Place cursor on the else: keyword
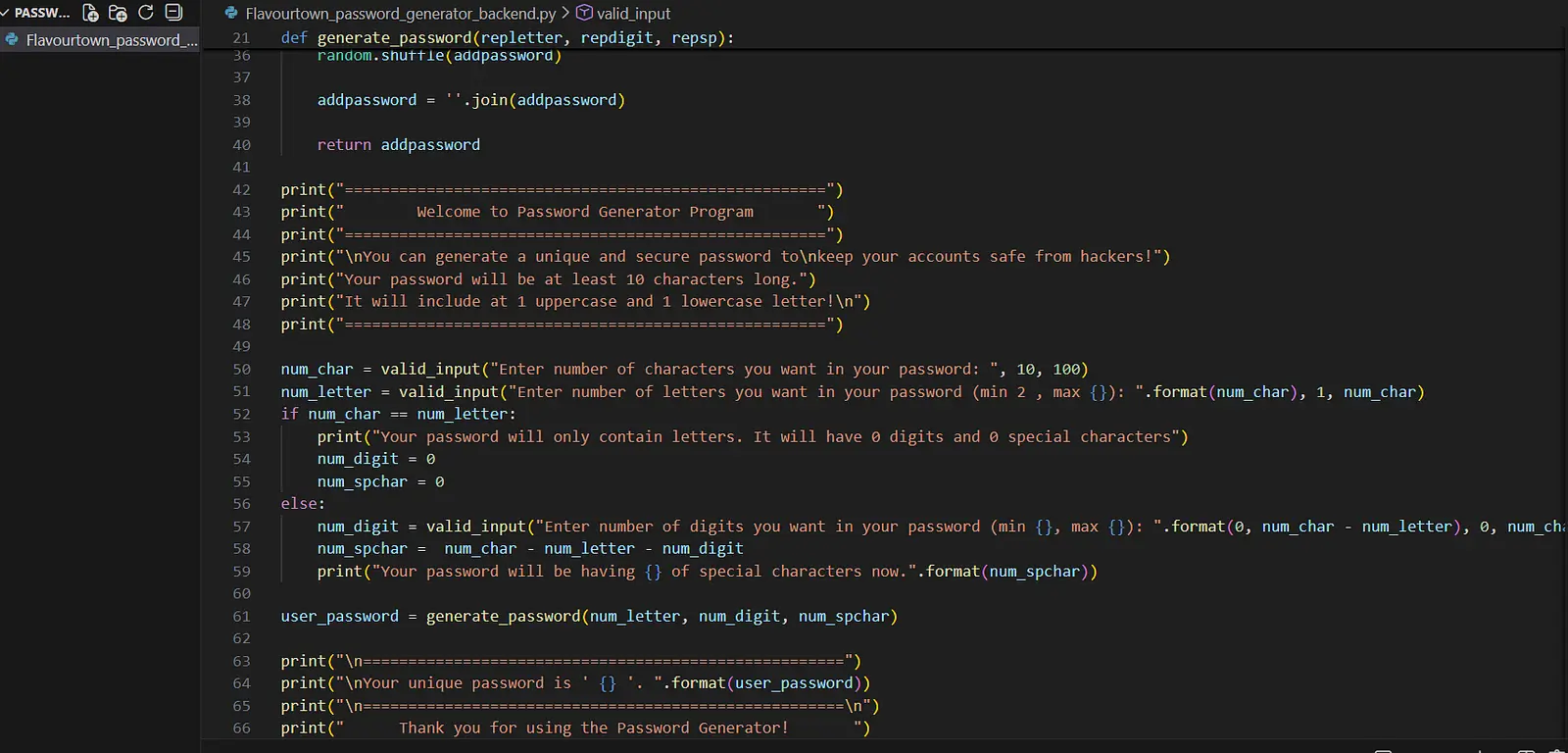This screenshot has height=753, width=1568. tap(302, 503)
